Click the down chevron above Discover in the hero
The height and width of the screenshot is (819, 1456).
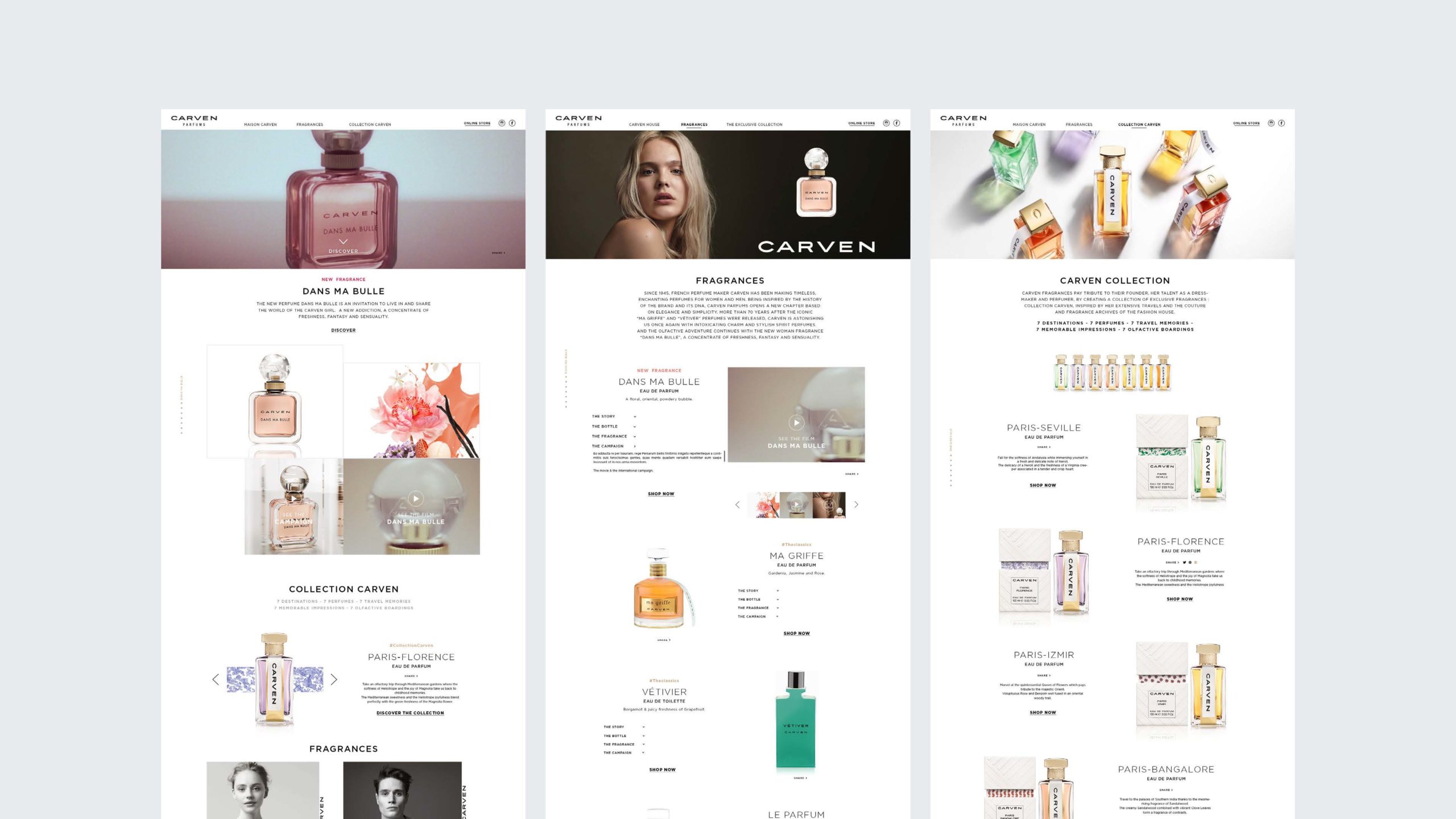[343, 242]
